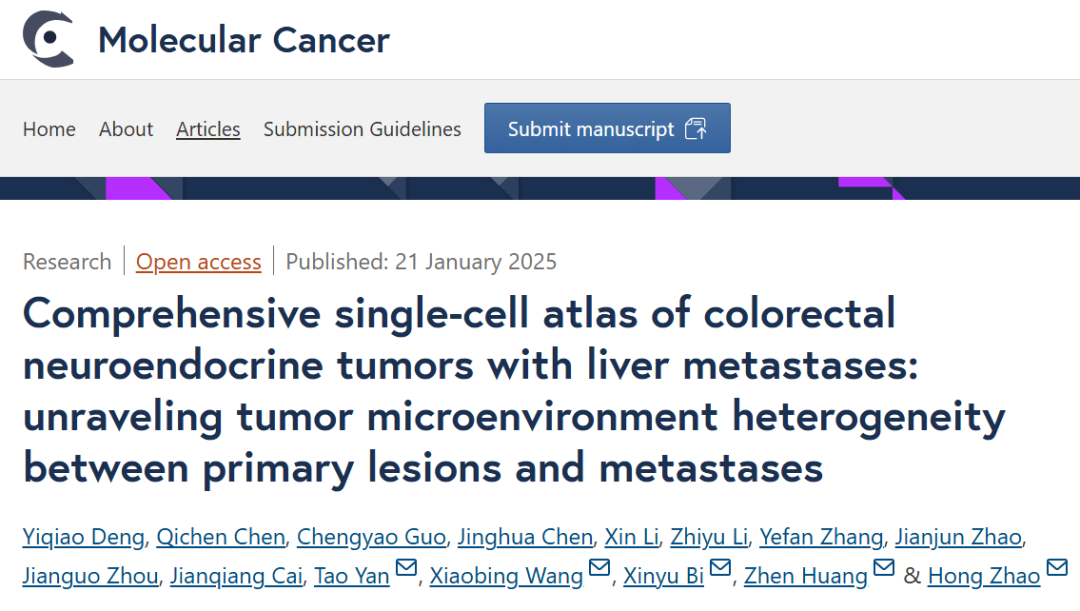Select the Articles navigation link
The image size is (1080, 611).
click(x=208, y=129)
